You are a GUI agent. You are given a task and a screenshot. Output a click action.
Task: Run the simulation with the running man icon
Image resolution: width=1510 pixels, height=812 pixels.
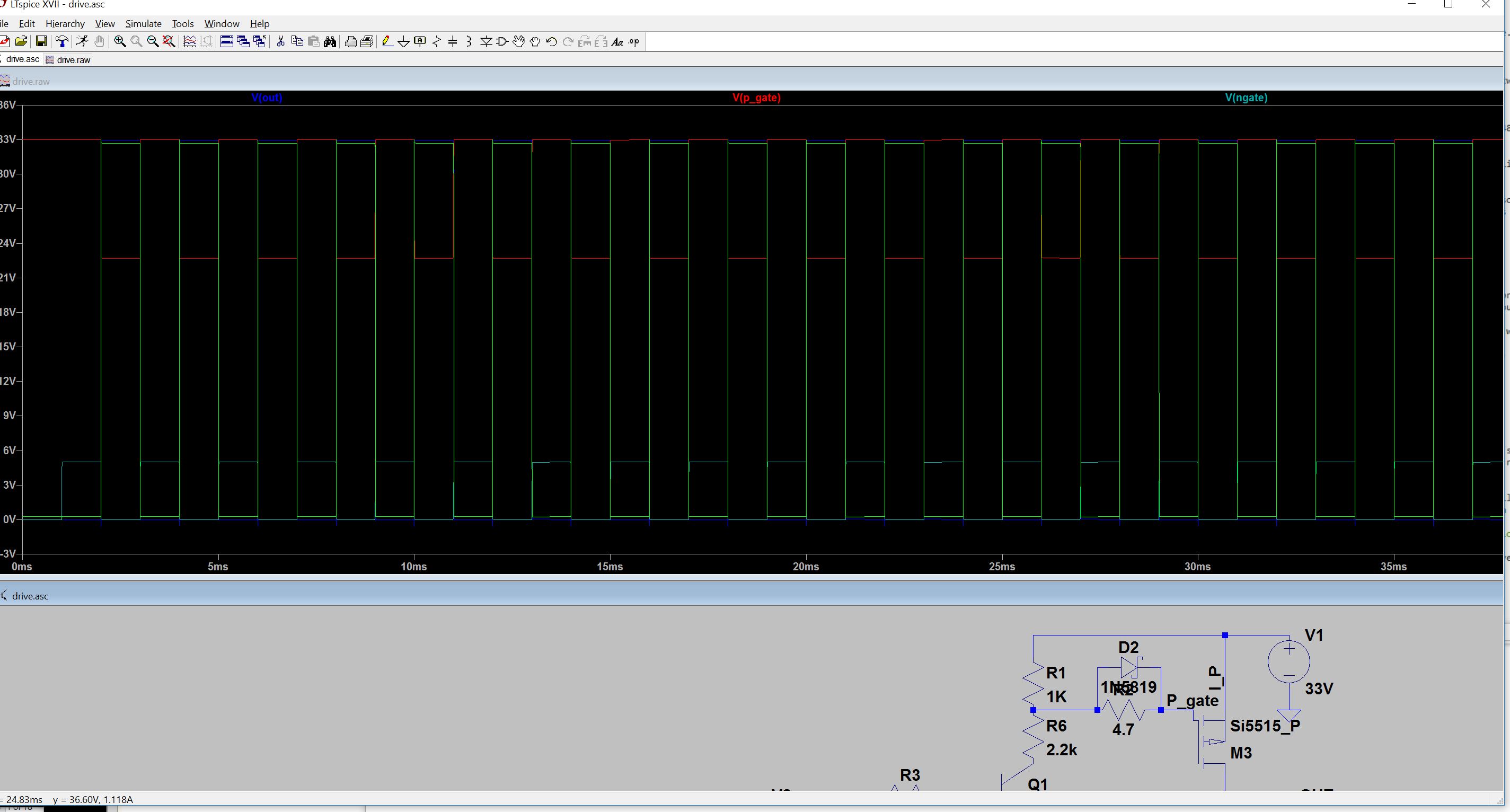click(82, 41)
